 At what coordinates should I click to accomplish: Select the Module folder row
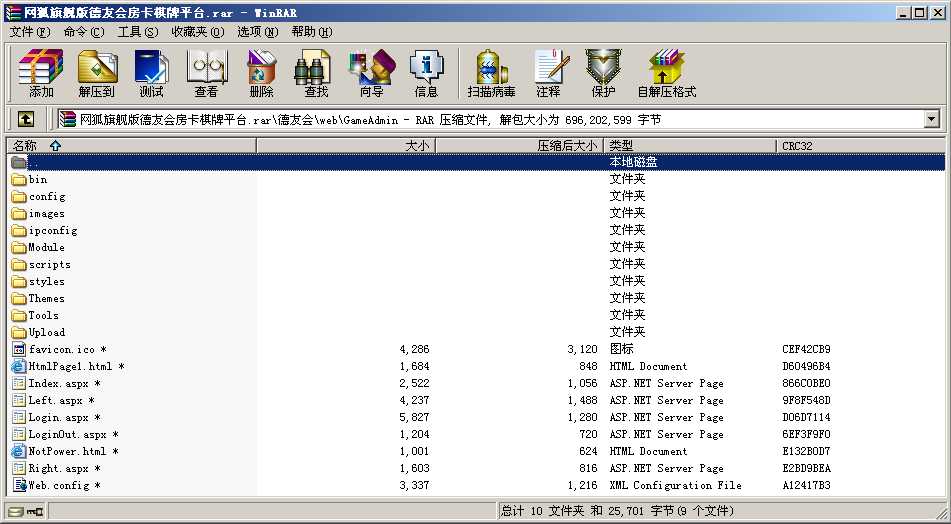[476, 247]
